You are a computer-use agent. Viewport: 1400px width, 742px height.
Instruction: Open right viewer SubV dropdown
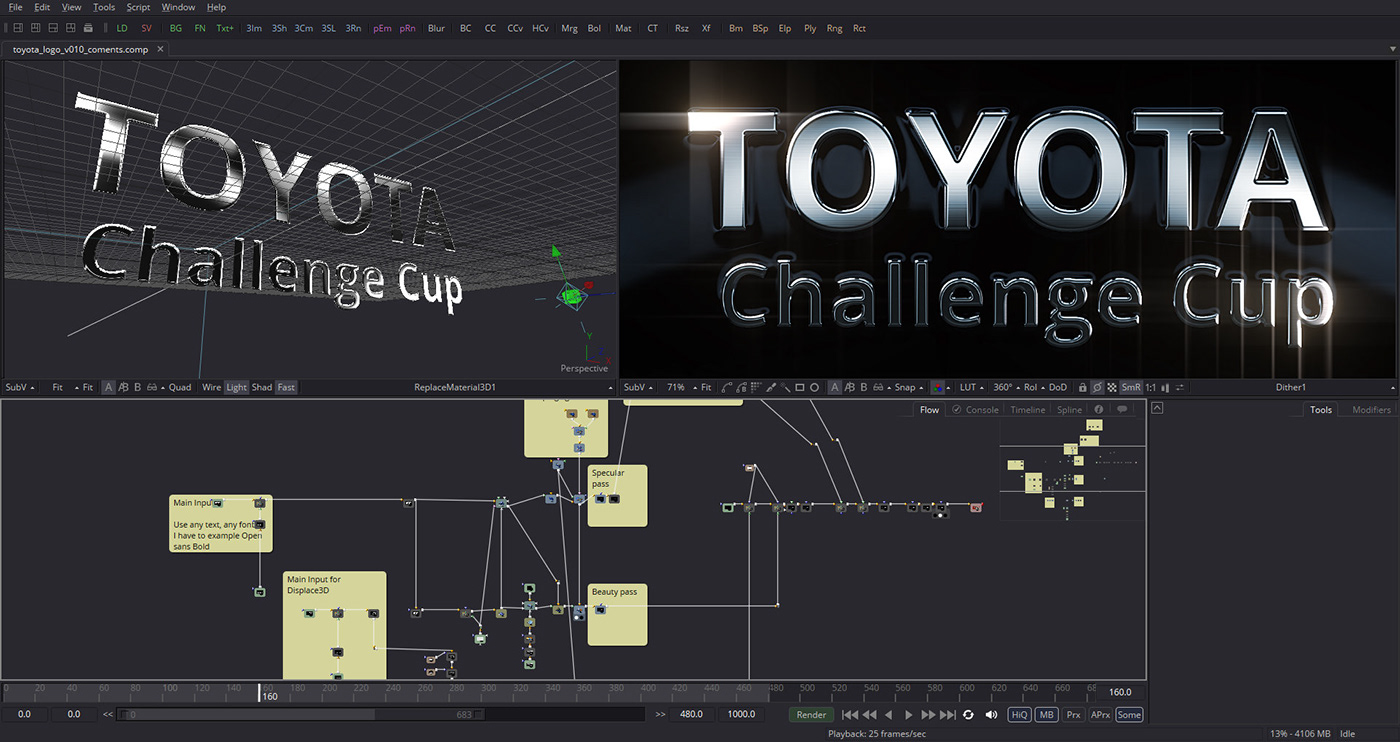click(x=637, y=387)
